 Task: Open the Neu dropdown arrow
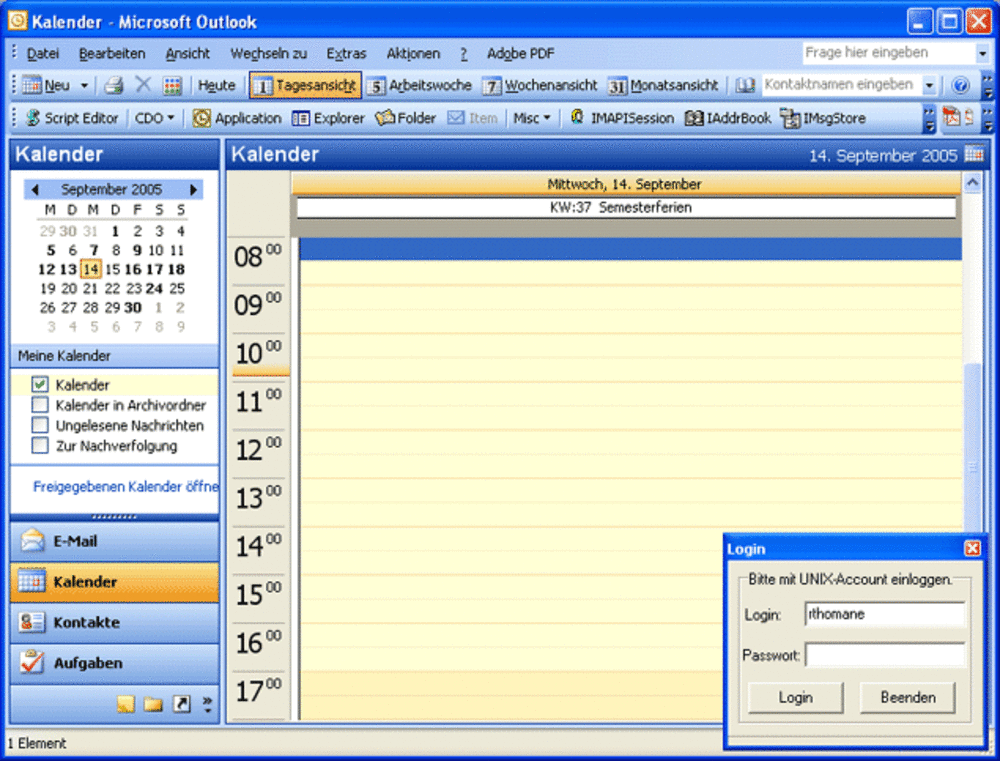pyautogui.click(x=84, y=85)
